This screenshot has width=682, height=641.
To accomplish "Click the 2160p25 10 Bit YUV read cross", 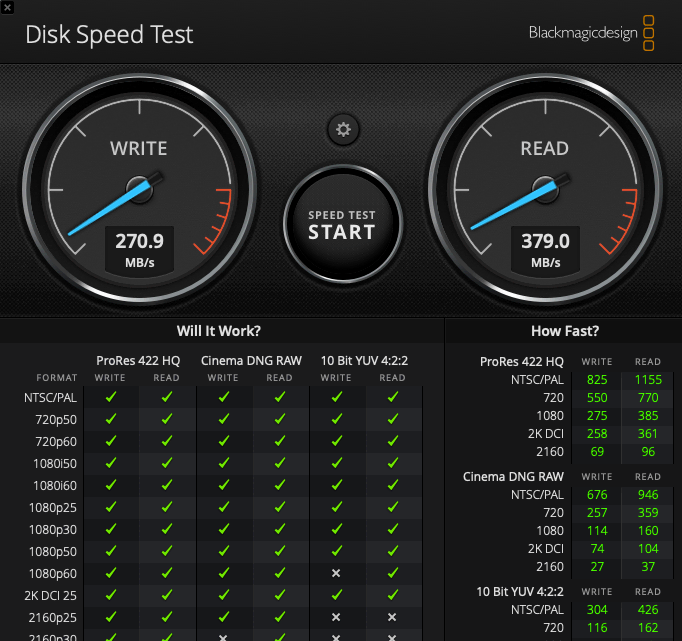I will [392, 617].
